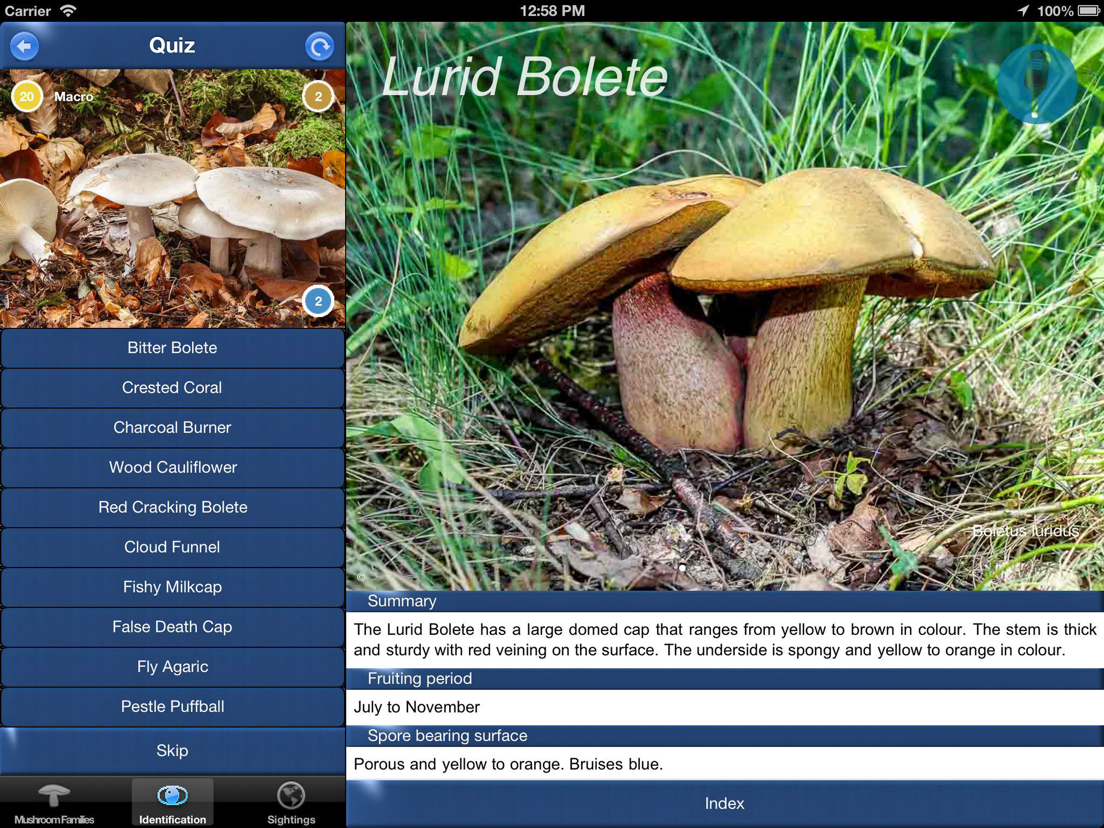
Task: Tap the Wi-Fi icon in status bar
Action: click(x=68, y=11)
